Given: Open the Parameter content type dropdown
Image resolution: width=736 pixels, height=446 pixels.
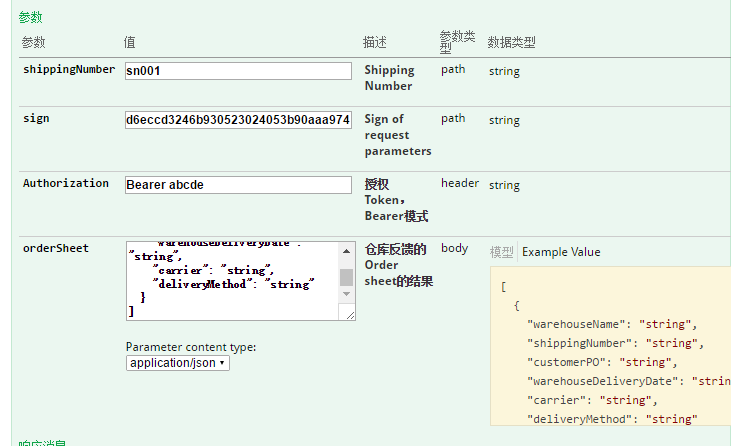Looking at the screenshot, I should tap(178, 363).
